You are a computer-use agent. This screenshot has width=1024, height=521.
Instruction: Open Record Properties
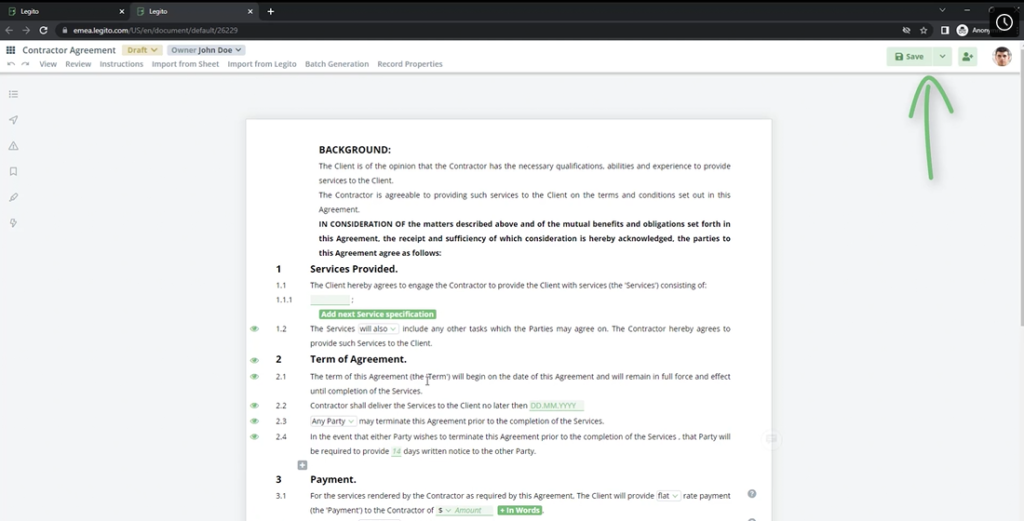pos(409,64)
